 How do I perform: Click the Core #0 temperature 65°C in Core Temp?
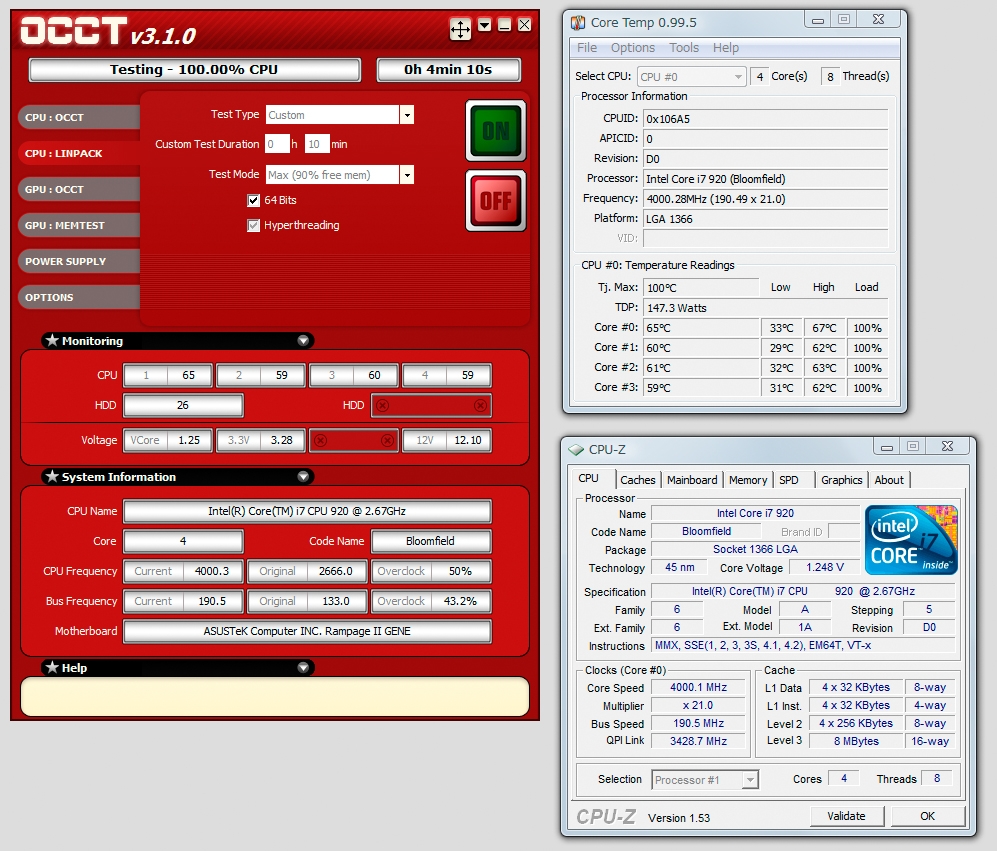click(x=701, y=328)
